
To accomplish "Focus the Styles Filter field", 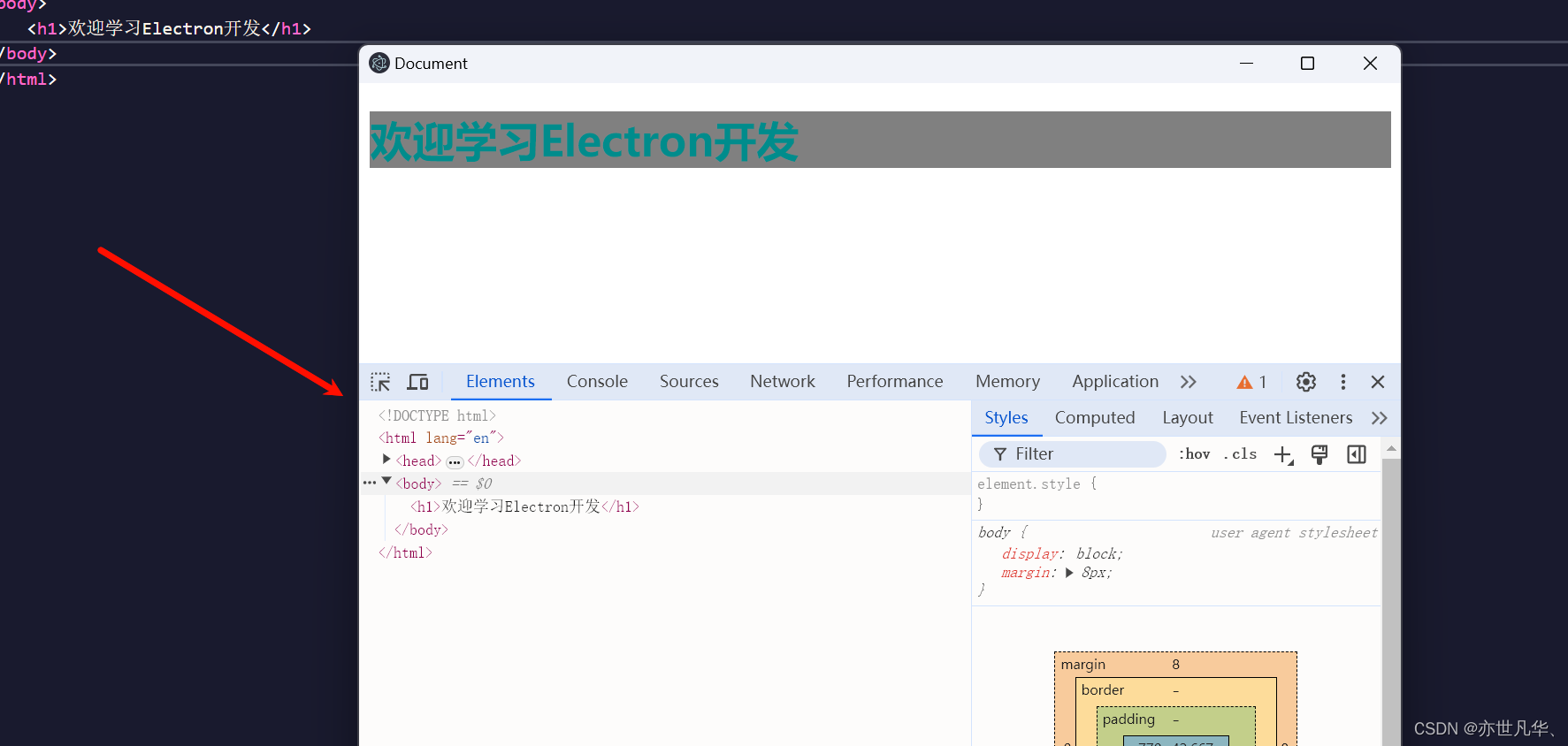I will (x=1072, y=454).
